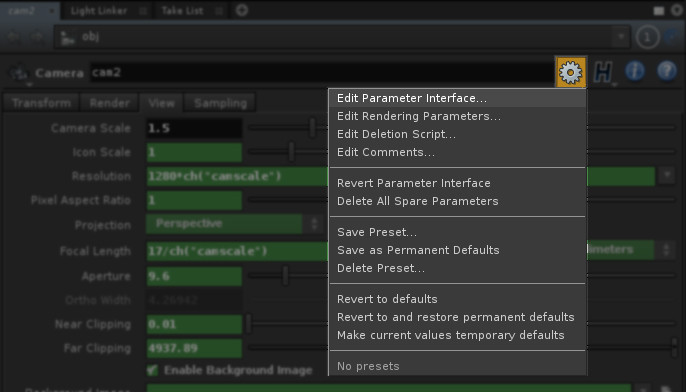The image size is (686, 392).
Task: Choose Save as Permanent Defaults
Action: 457,250
